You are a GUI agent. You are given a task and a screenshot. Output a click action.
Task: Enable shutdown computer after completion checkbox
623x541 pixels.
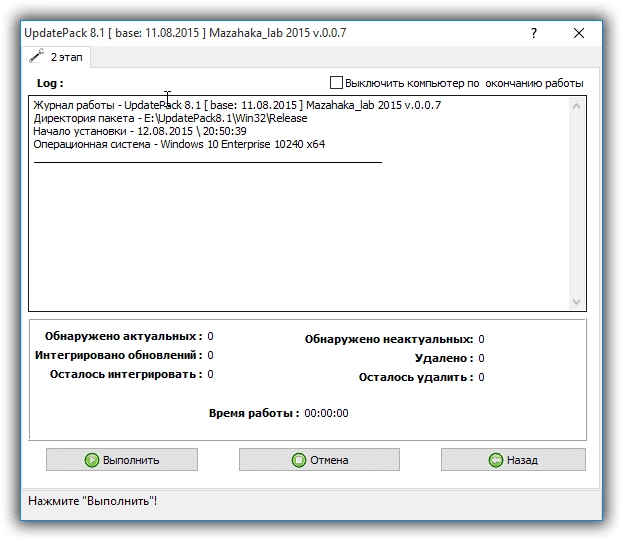(x=336, y=83)
